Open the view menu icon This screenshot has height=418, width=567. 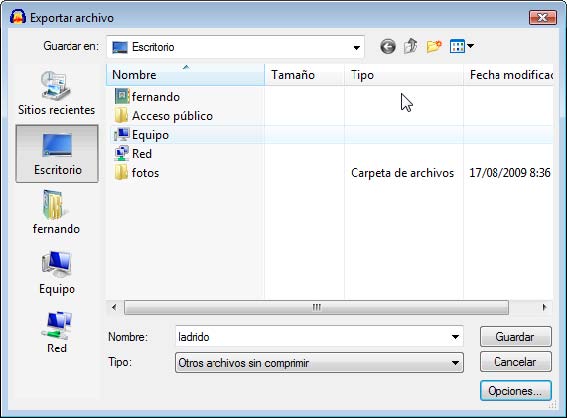click(461, 46)
